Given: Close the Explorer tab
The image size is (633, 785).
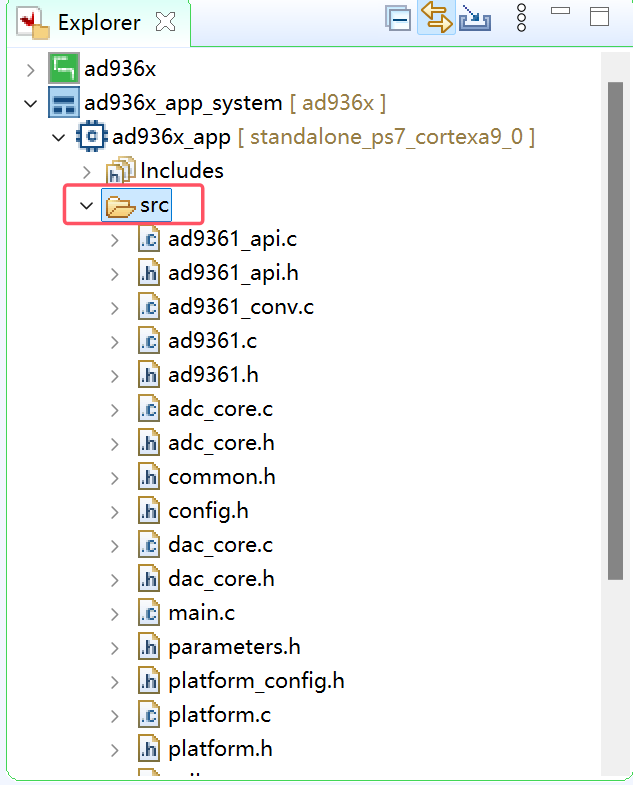Looking at the screenshot, I should coord(165,22).
